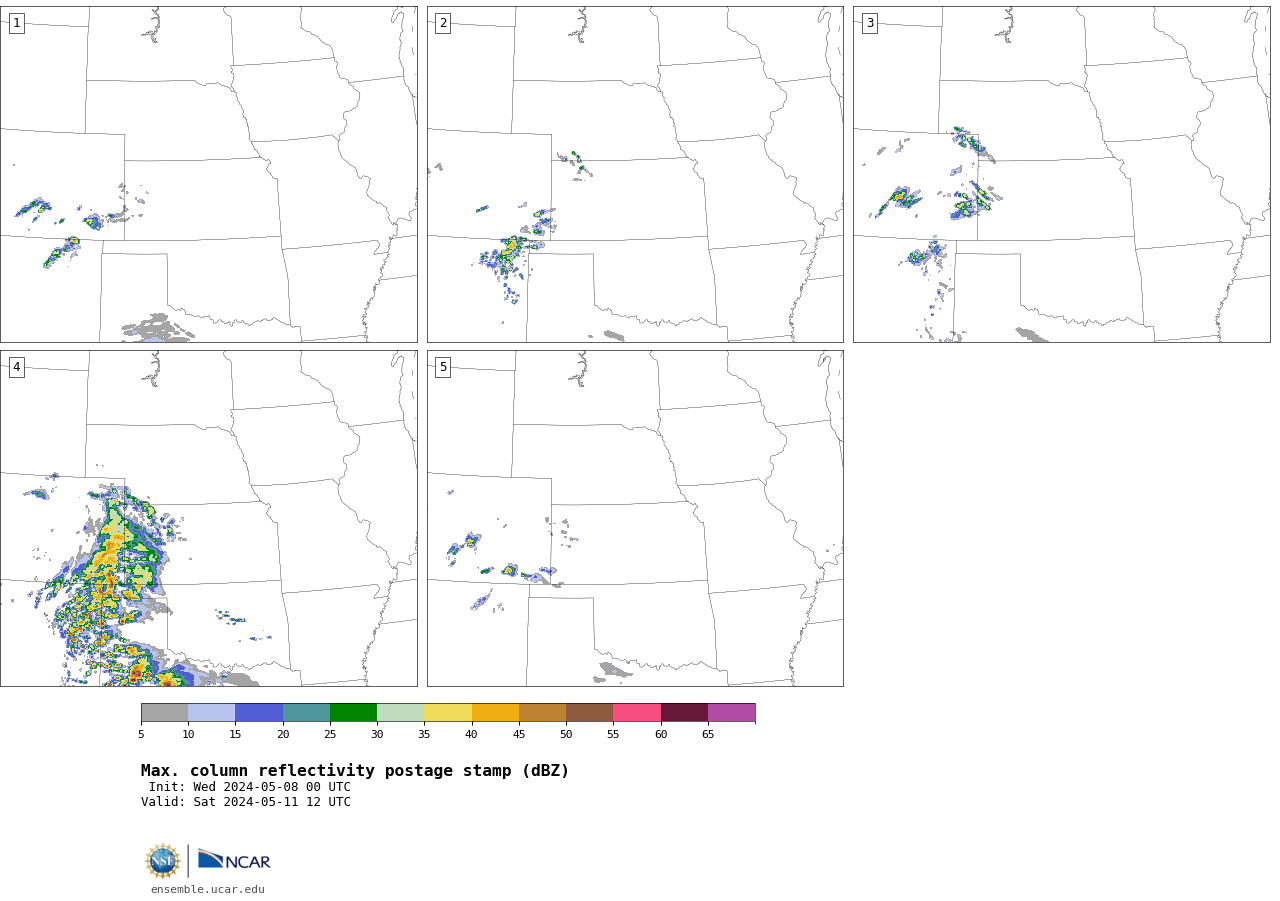Click the gray 5-10 dBZ color swatch
Image resolution: width=1280 pixels, height=901 pixels.
pyautogui.click(x=164, y=713)
